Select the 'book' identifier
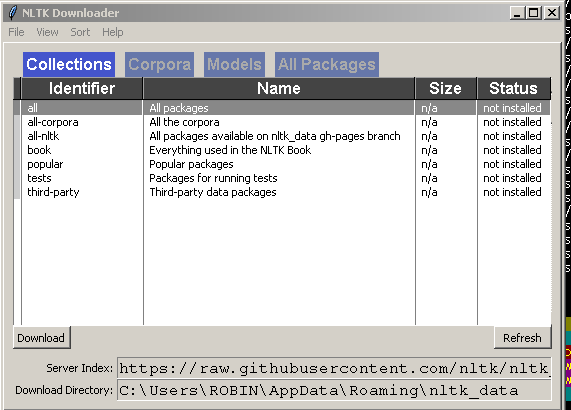Screen dimensions: 571x410 (39, 150)
